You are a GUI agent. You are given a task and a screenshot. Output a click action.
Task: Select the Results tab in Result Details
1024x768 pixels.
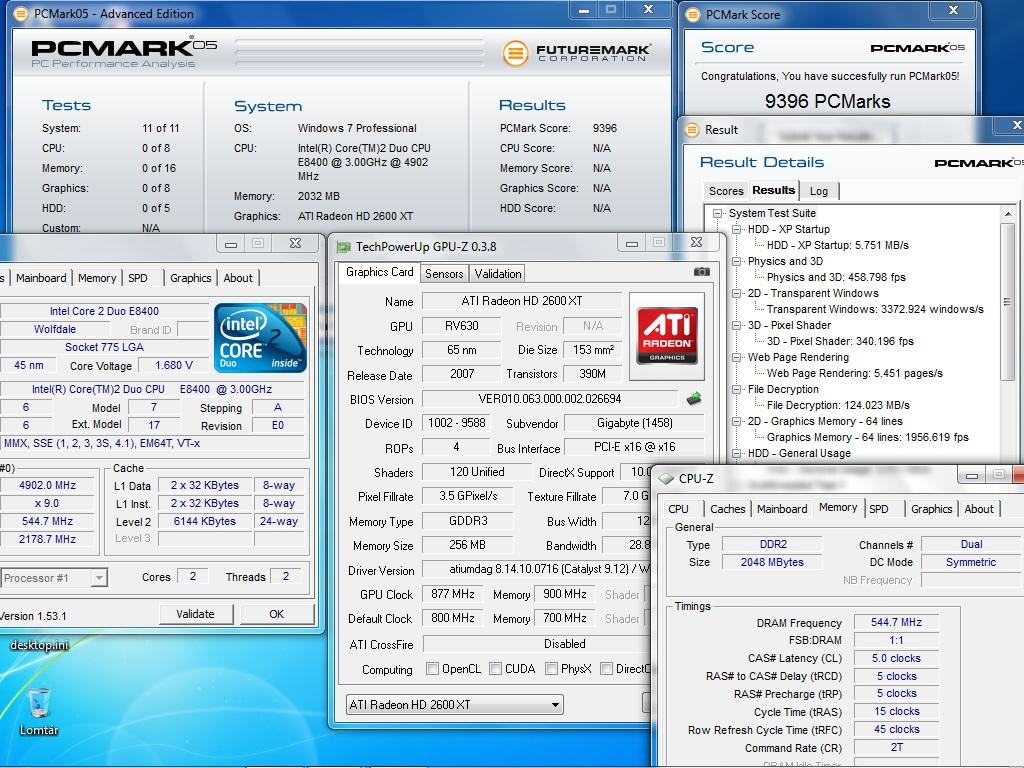click(x=773, y=190)
